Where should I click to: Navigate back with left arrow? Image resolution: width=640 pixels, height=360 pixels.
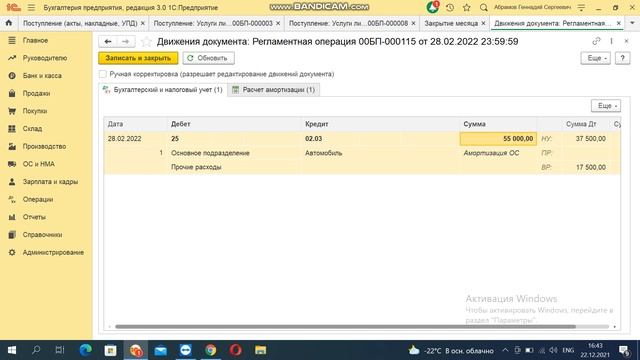click(108, 42)
